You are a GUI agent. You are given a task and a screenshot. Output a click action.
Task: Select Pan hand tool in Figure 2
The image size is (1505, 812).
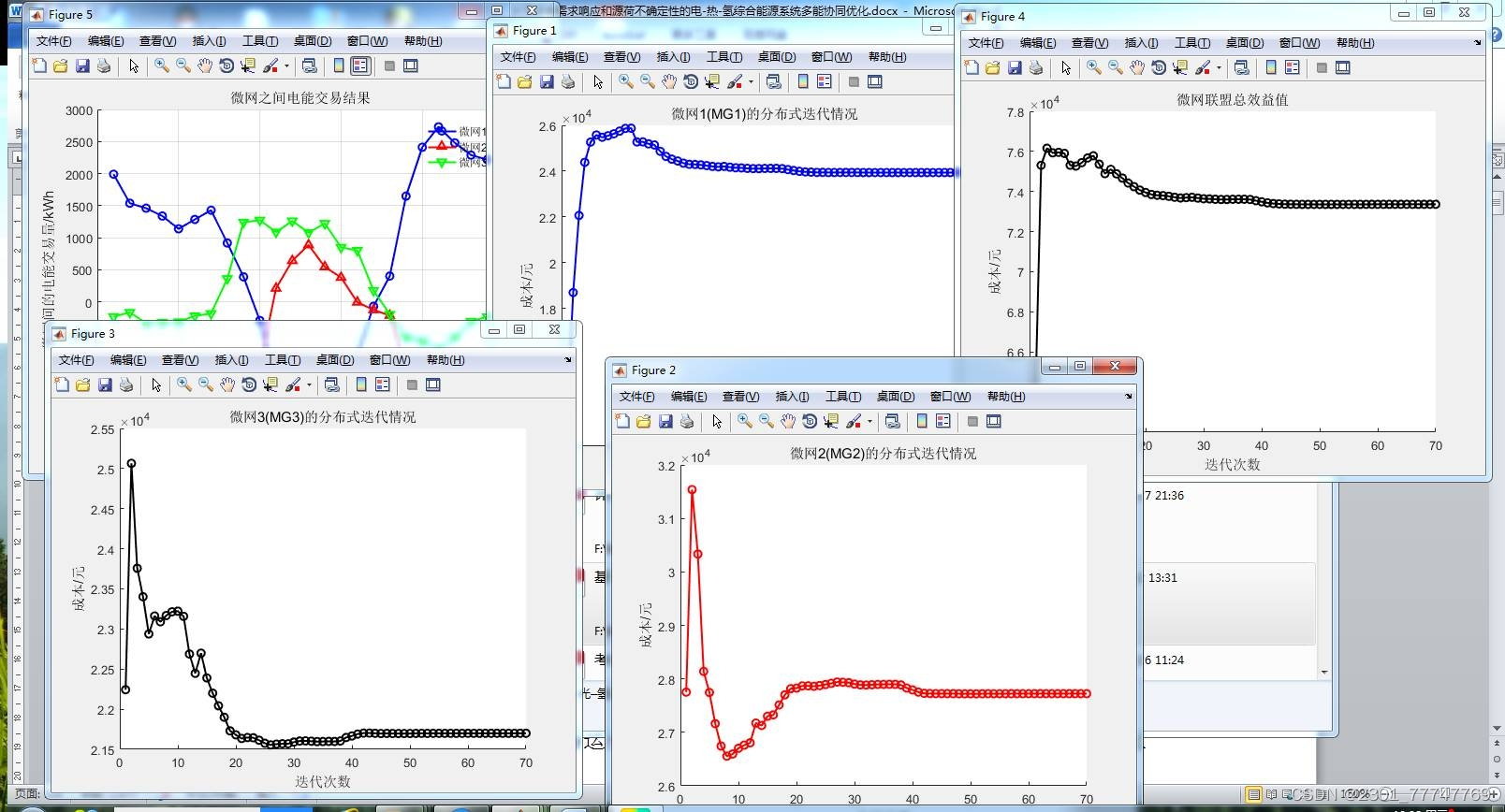(788, 421)
